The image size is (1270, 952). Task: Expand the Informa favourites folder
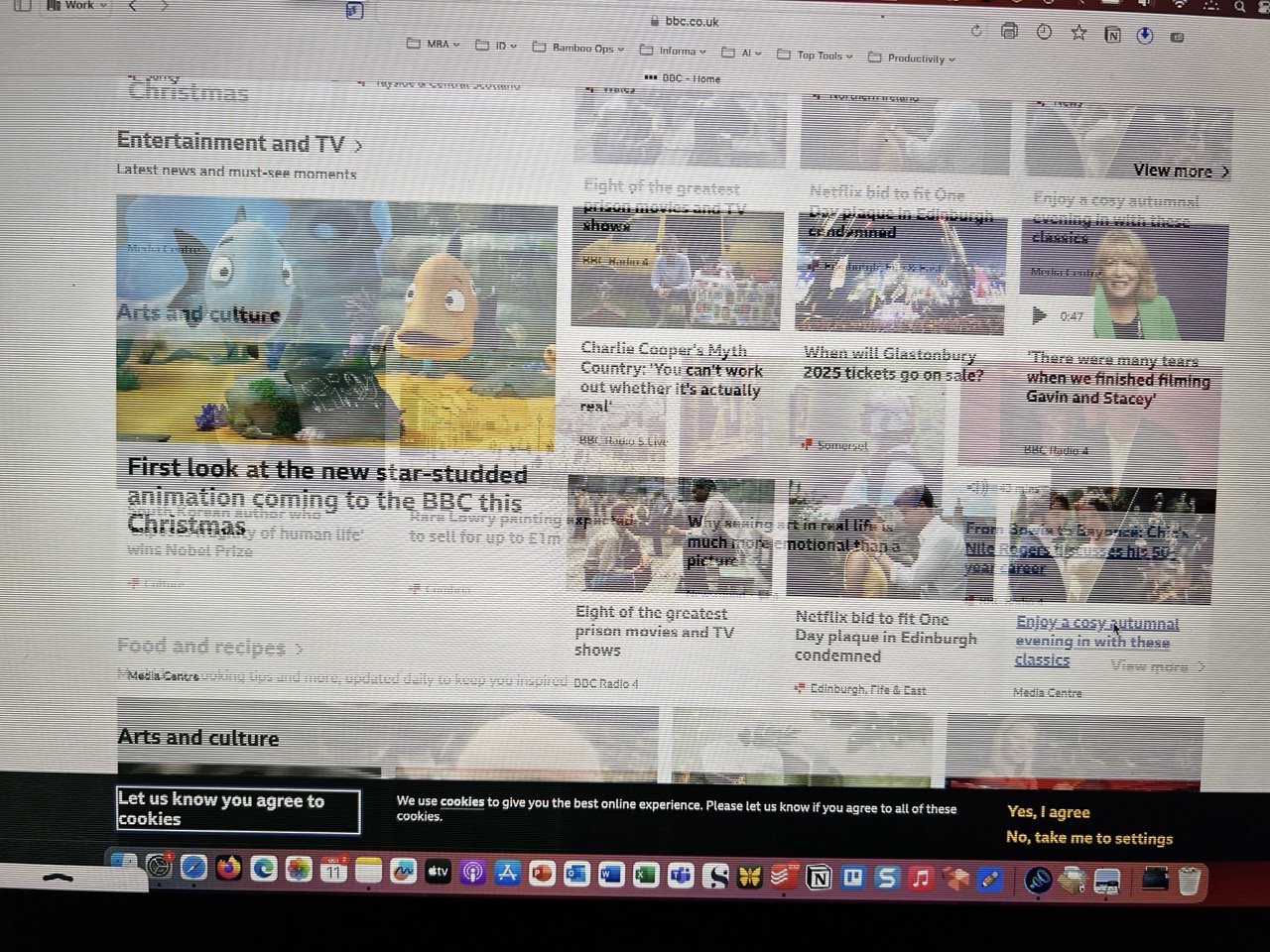(673, 51)
